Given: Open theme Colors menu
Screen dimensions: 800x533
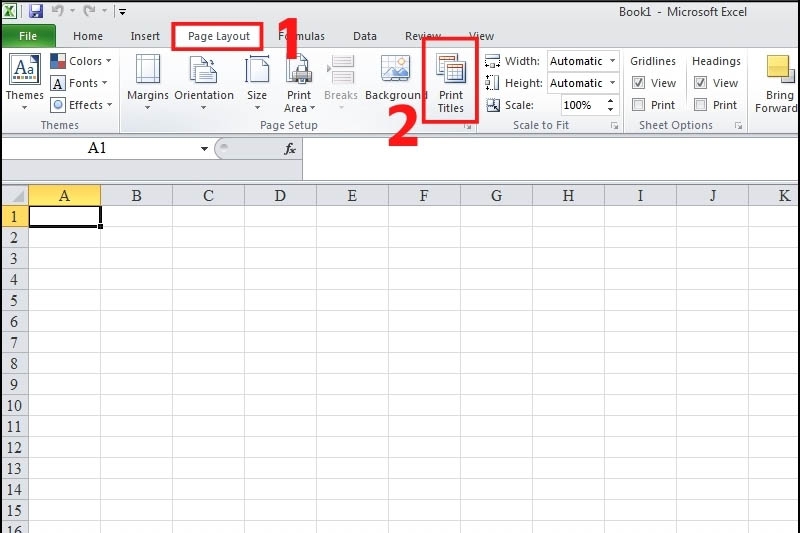Looking at the screenshot, I should (81, 61).
